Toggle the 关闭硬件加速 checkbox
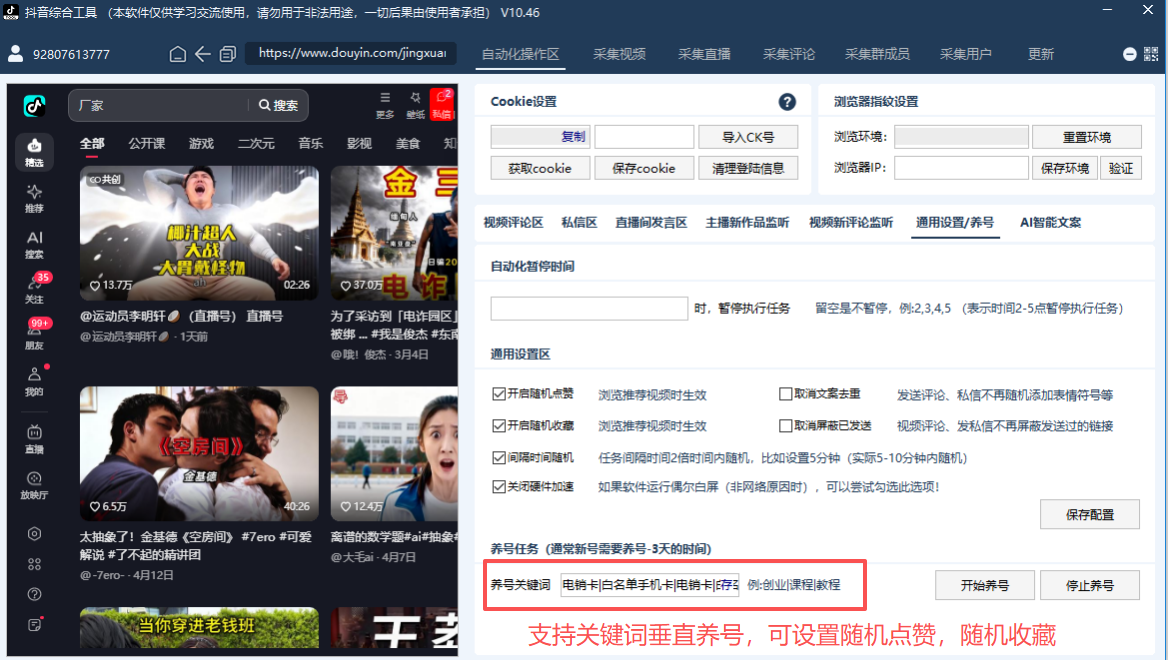The height and width of the screenshot is (660, 1168). [499, 486]
